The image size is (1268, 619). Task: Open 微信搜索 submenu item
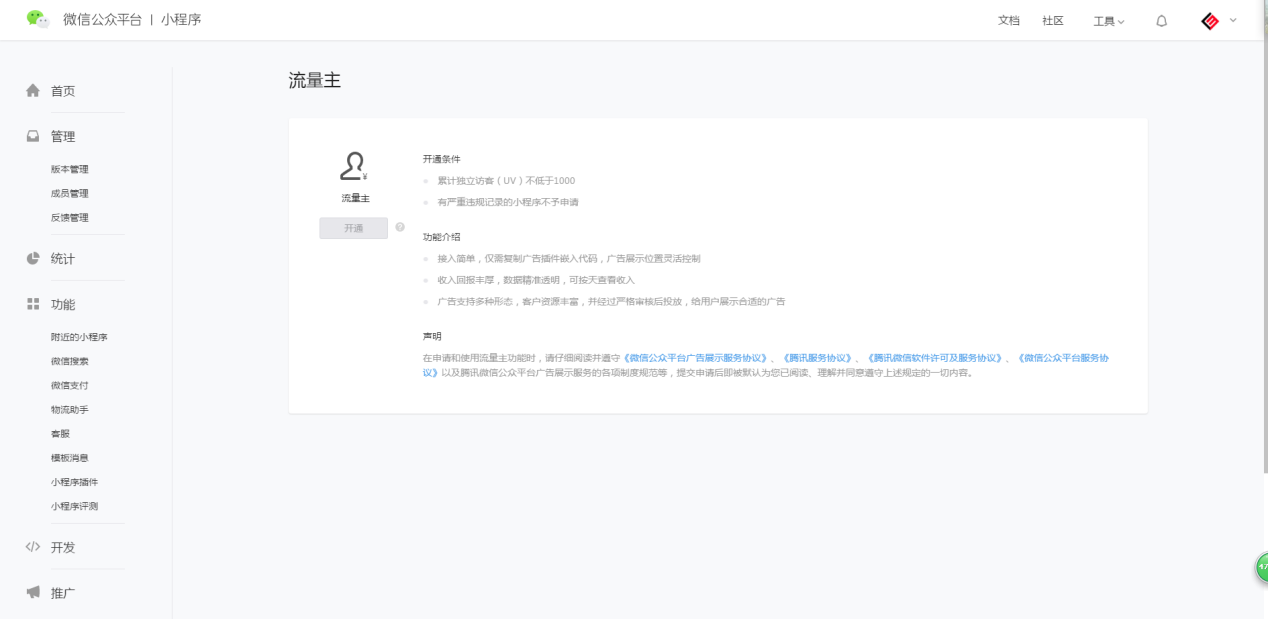tap(70, 361)
